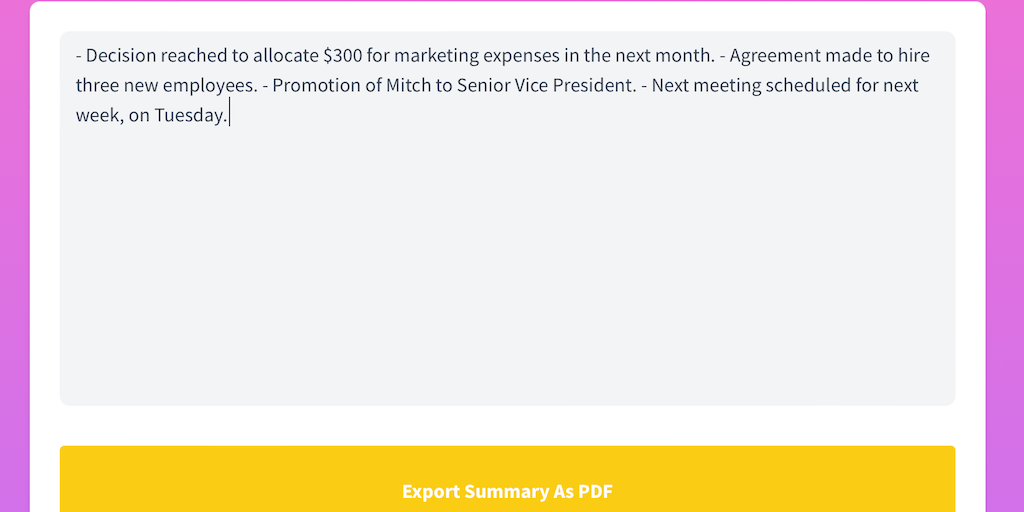The height and width of the screenshot is (512, 1024).
Task: Click on "Promotion" in the second line
Action: tap(316, 86)
